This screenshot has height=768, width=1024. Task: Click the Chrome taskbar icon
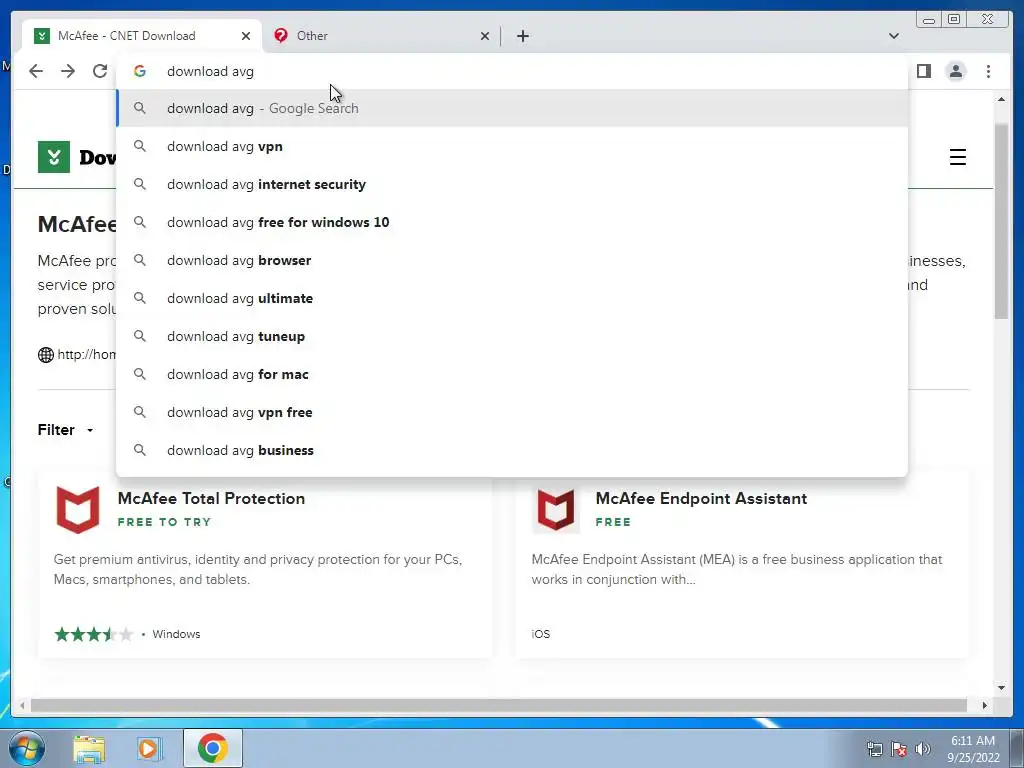(x=212, y=748)
